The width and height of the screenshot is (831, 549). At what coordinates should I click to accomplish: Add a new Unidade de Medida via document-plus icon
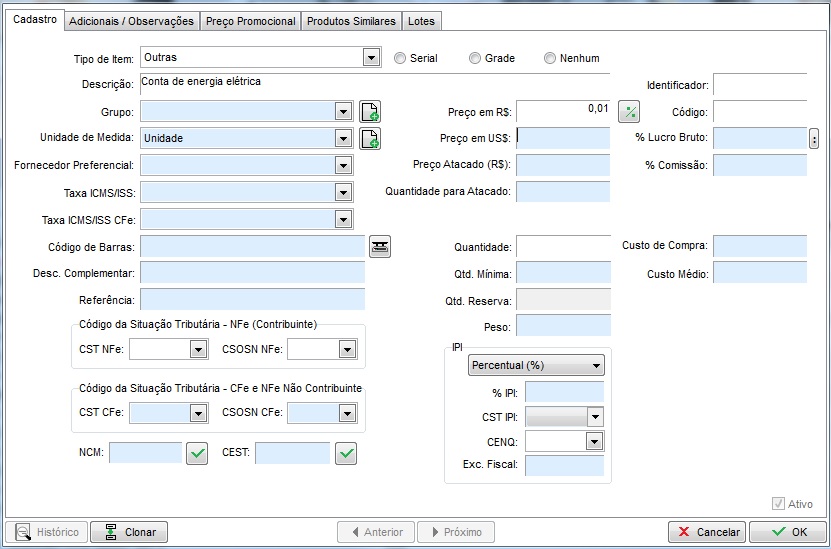point(370,139)
